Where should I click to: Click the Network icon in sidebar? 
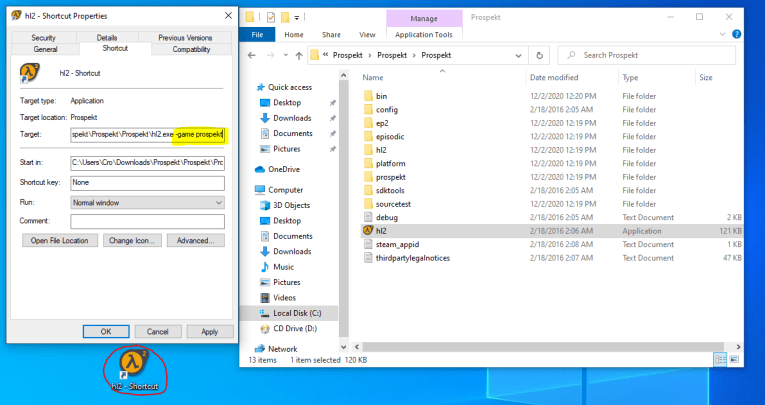click(x=260, y=348)
